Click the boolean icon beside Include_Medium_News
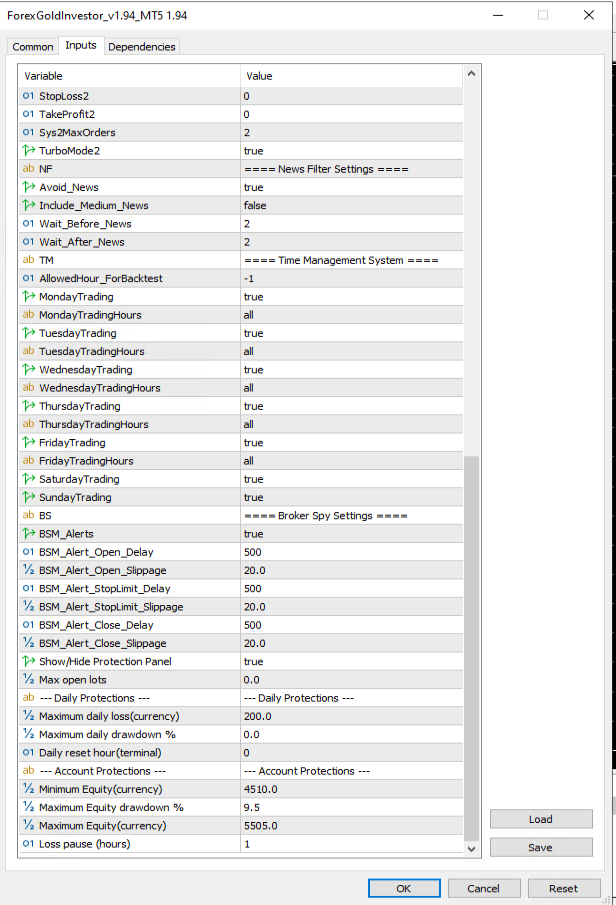616x905 pixels. tap(28, 205)
